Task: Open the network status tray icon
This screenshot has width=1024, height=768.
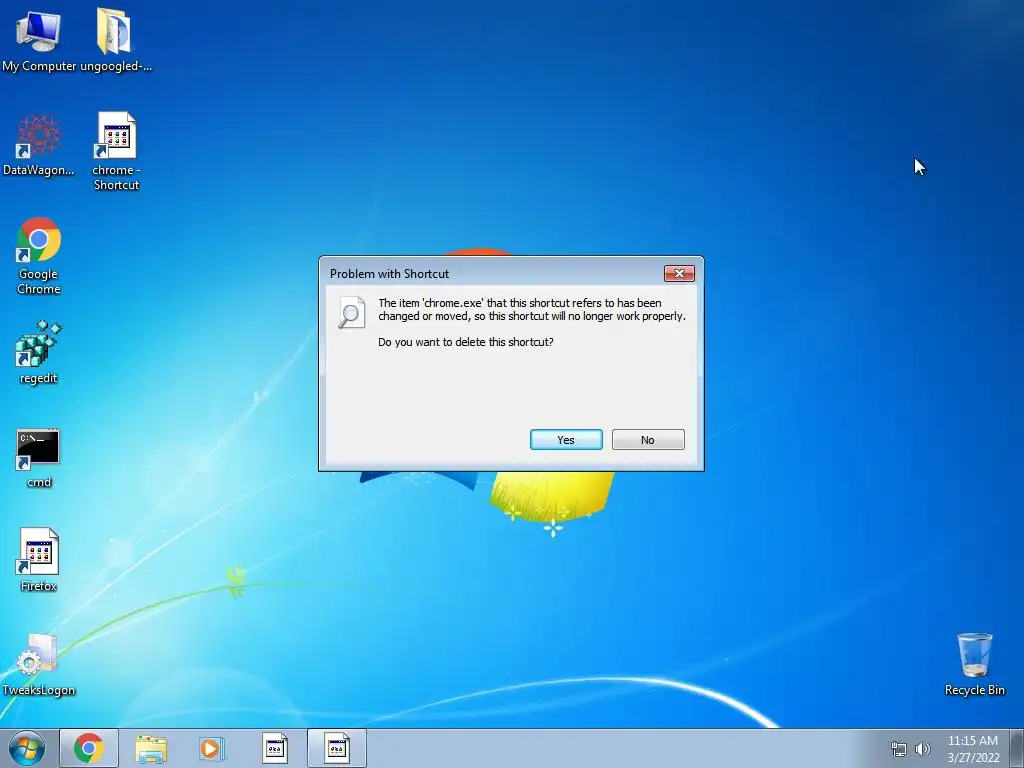Action: [899, 749]
